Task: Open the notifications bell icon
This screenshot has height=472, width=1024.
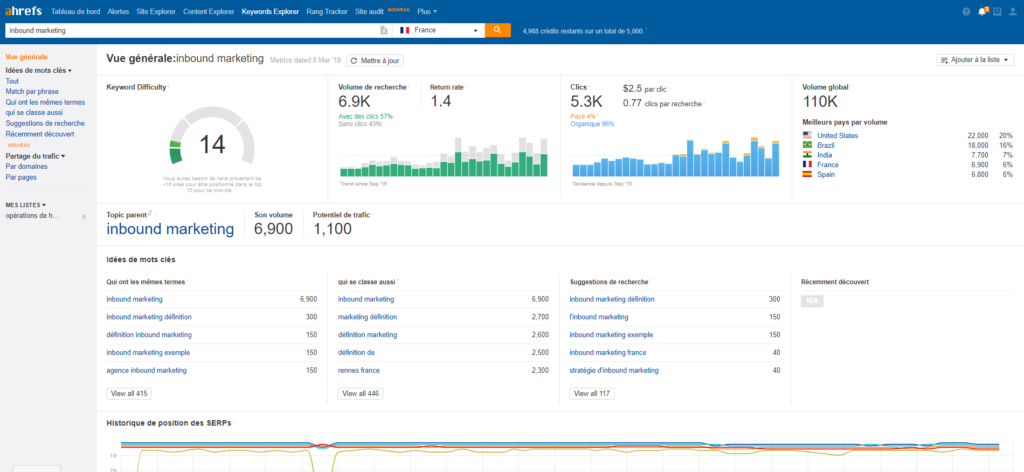Action: [x=982, y=11]
